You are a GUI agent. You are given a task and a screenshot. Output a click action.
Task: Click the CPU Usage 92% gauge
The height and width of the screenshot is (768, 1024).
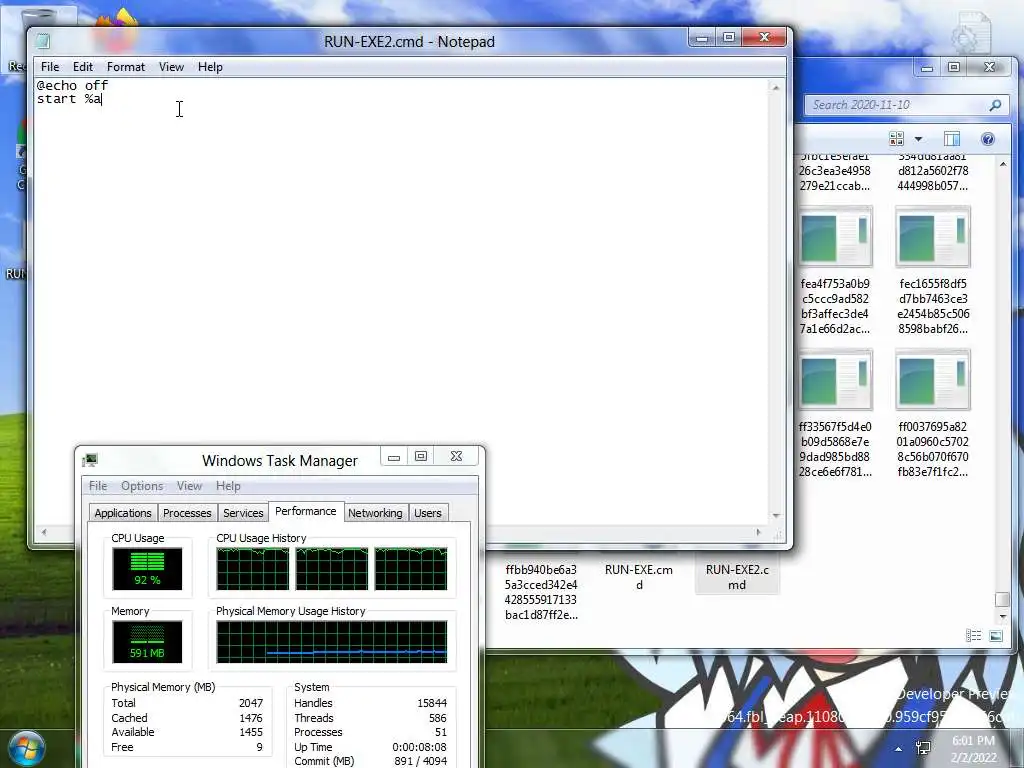[147, 569]
